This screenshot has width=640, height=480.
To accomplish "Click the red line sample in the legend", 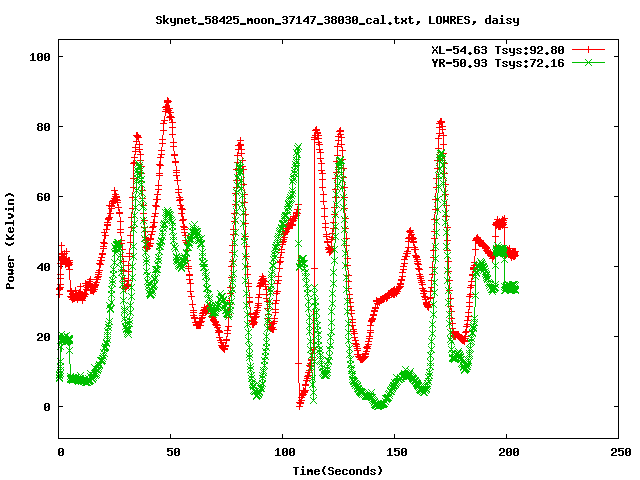I will click(588, 50).
